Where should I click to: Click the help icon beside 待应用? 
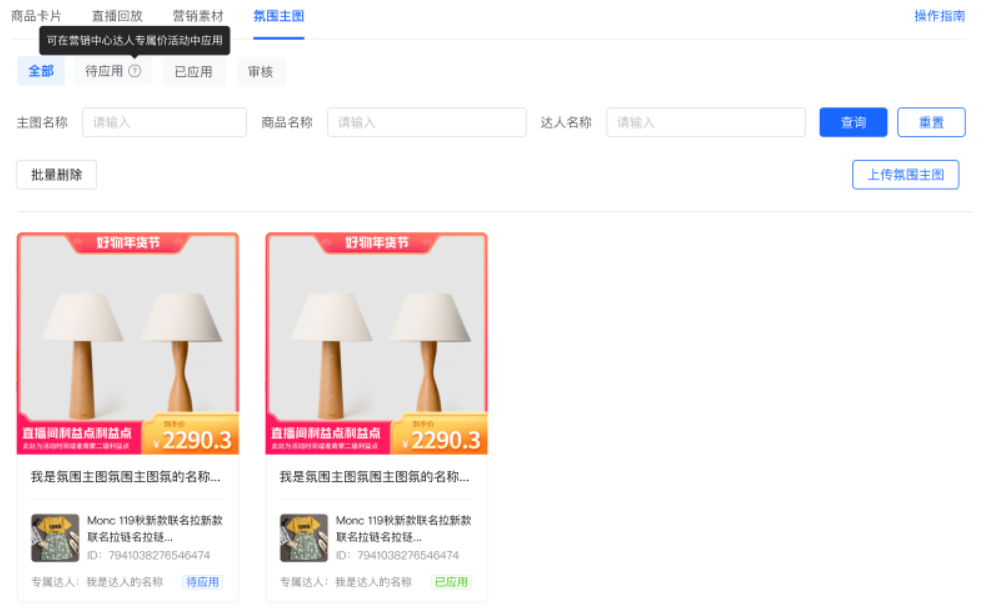135,71
